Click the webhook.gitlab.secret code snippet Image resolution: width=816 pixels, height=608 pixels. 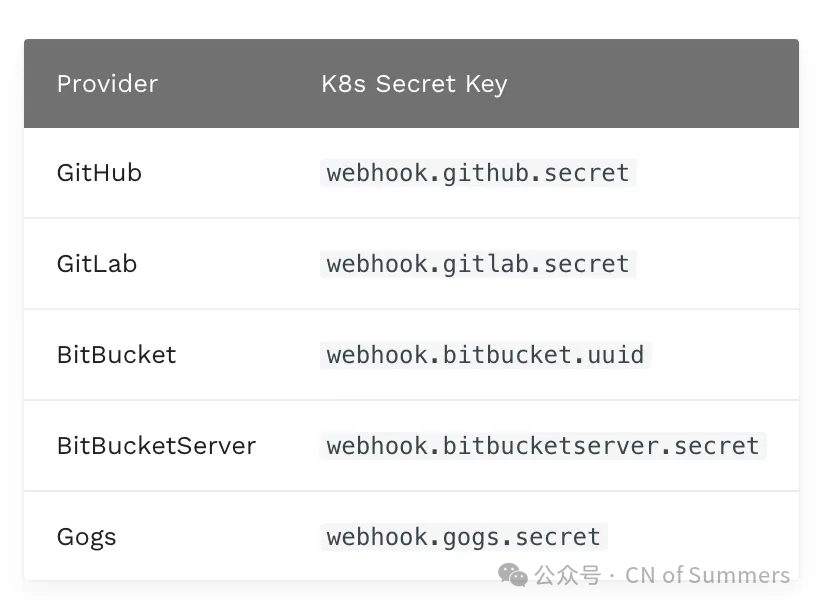point(478,264)
